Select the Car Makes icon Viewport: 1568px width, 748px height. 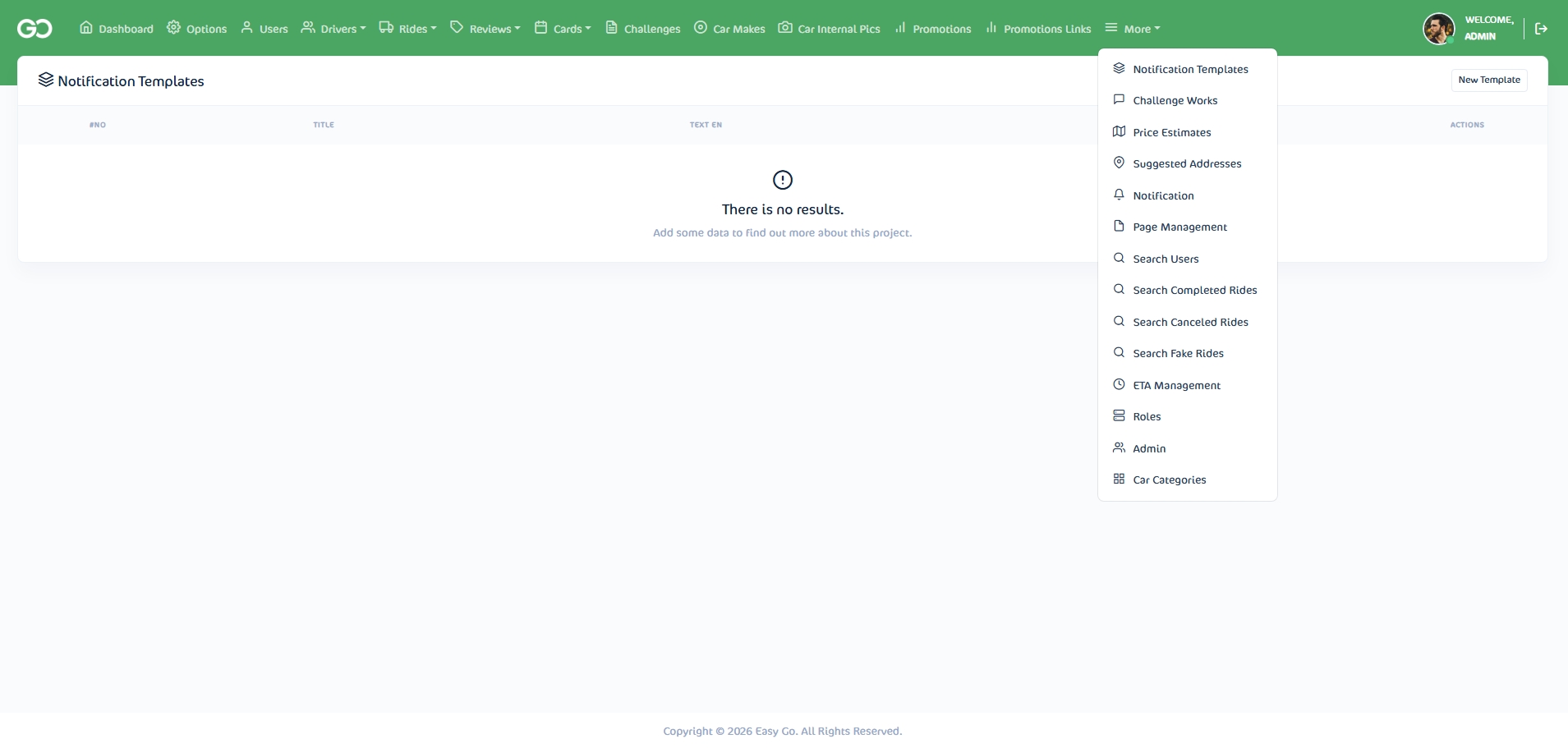pos(700,27)
